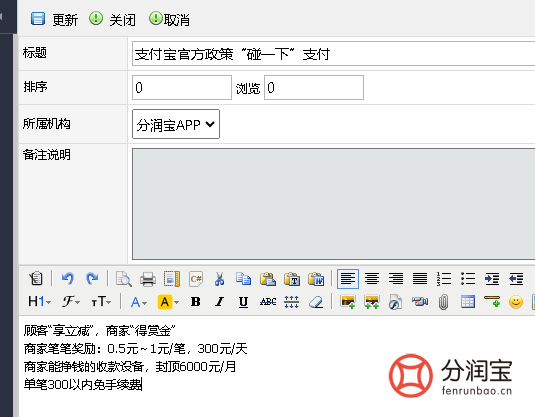Viewport: 535px width, 417px height.
Task: Insert file attachment paperclip icon
Action: (443, 302)
